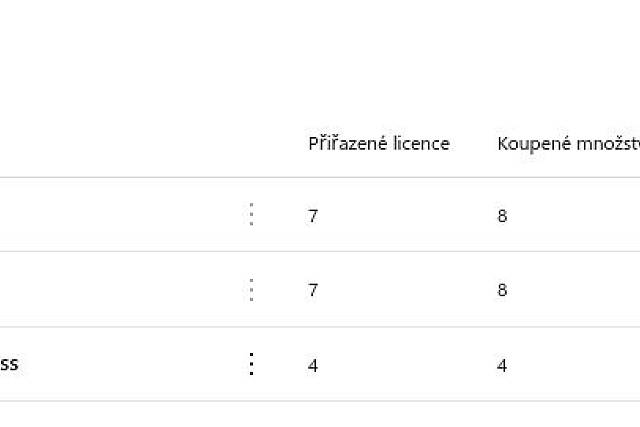Click purchased quantity value 4 in third row

(x=502, y=365)
